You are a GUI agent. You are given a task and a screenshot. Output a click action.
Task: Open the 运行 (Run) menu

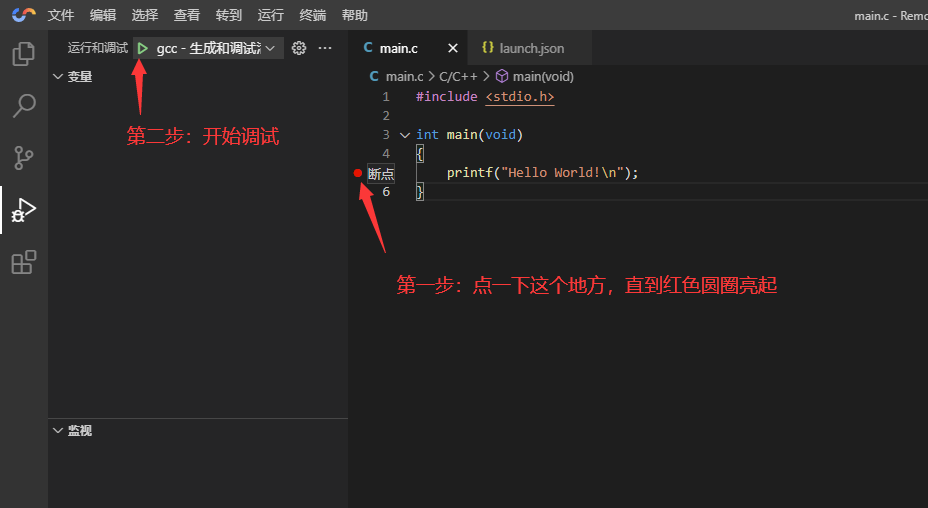click(270, 15)
